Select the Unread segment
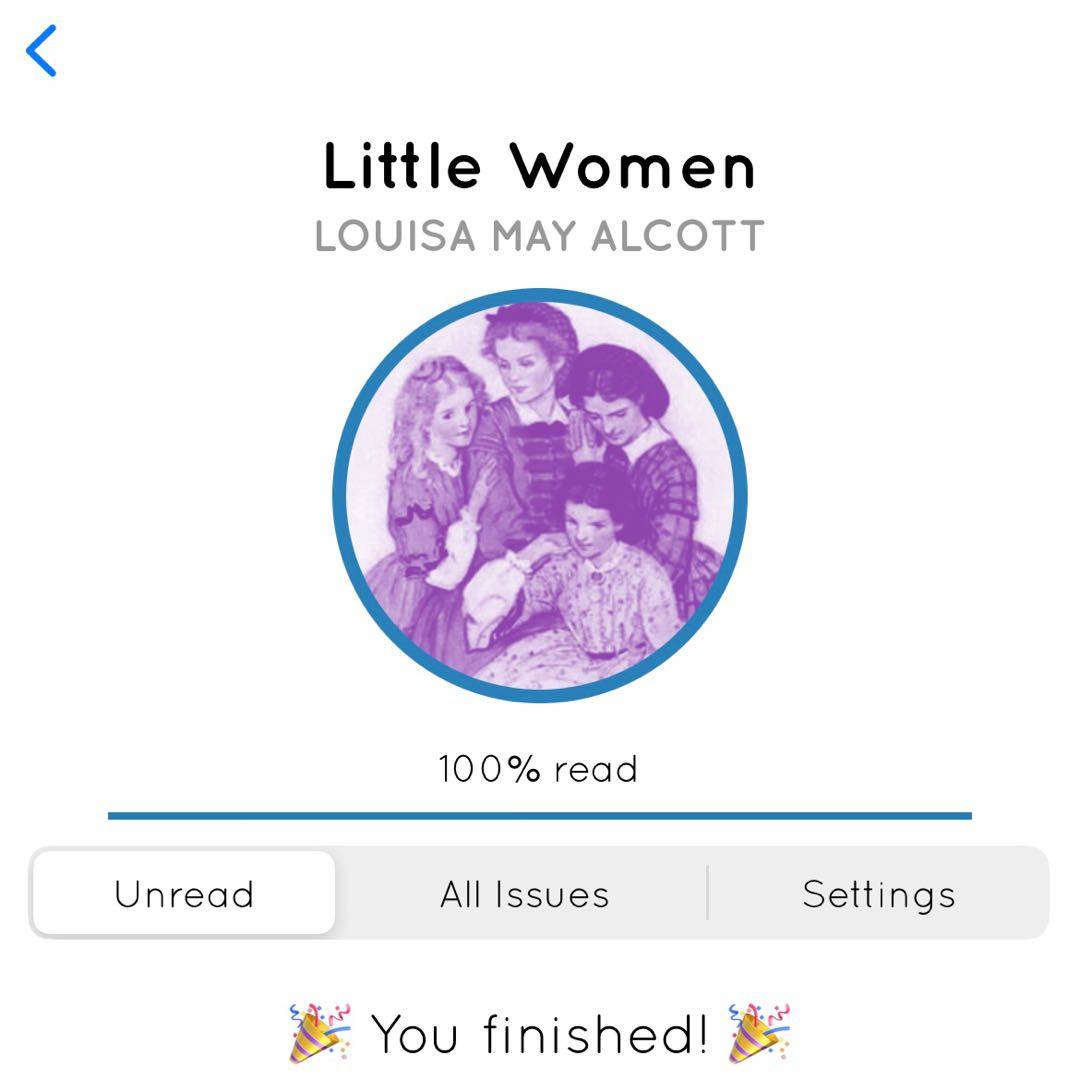Viewport: 1080px width, 1080px height. [184, 893]
